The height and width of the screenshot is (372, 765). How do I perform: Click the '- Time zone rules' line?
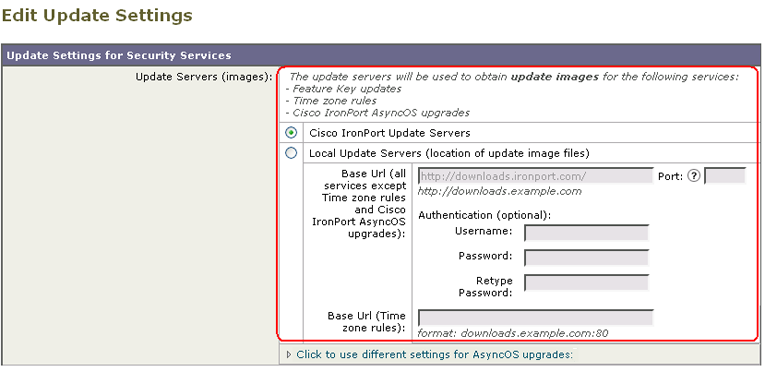[331, 101]
